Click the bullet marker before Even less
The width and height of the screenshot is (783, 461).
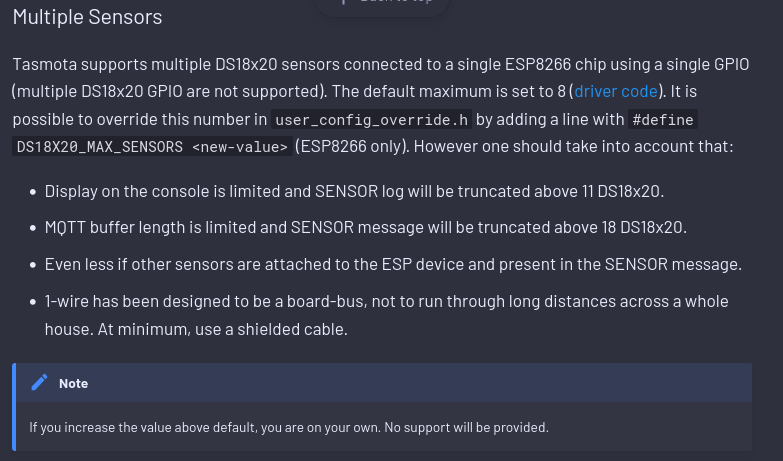tap(33, 265)
